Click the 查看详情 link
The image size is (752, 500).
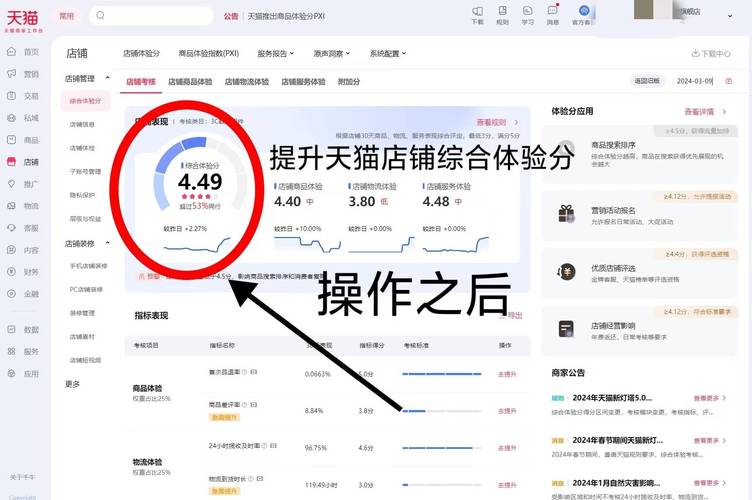(x=699, y=112)
